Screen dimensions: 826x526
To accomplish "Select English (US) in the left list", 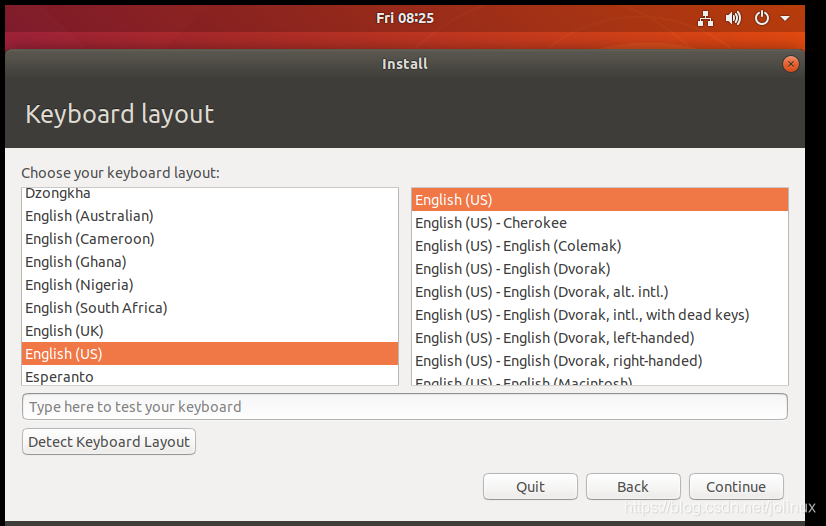I will pos(210,354).
